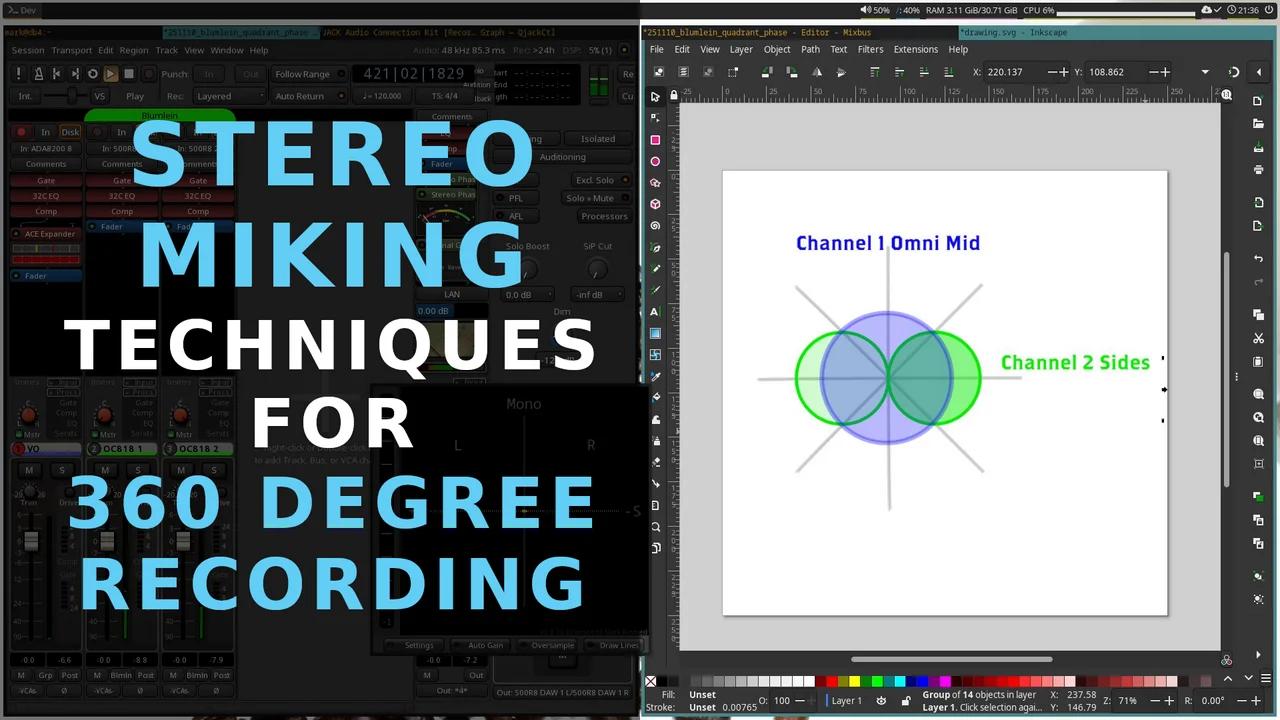Choose the Rectangle tool in Inkscape
1280x720 pixels.
[x=655, y=140]
